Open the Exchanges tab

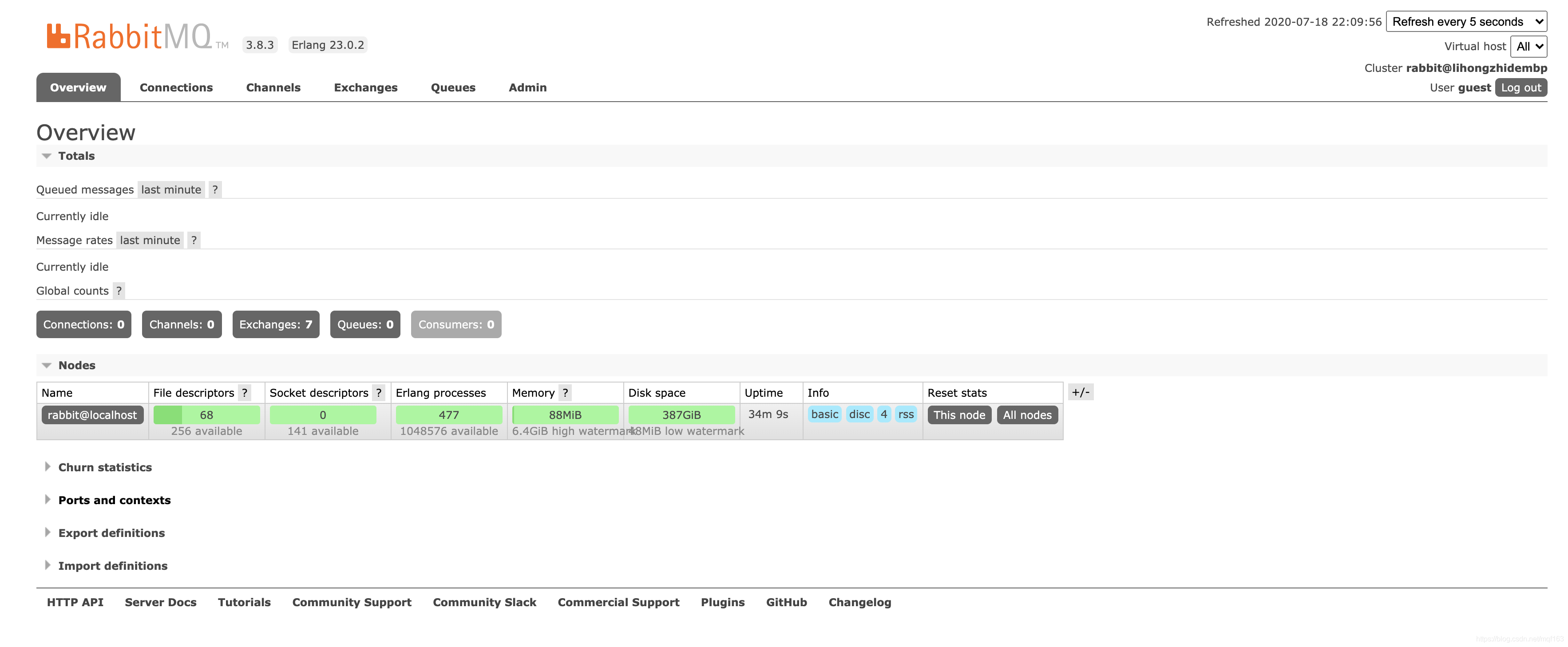(x=365, y=88)
